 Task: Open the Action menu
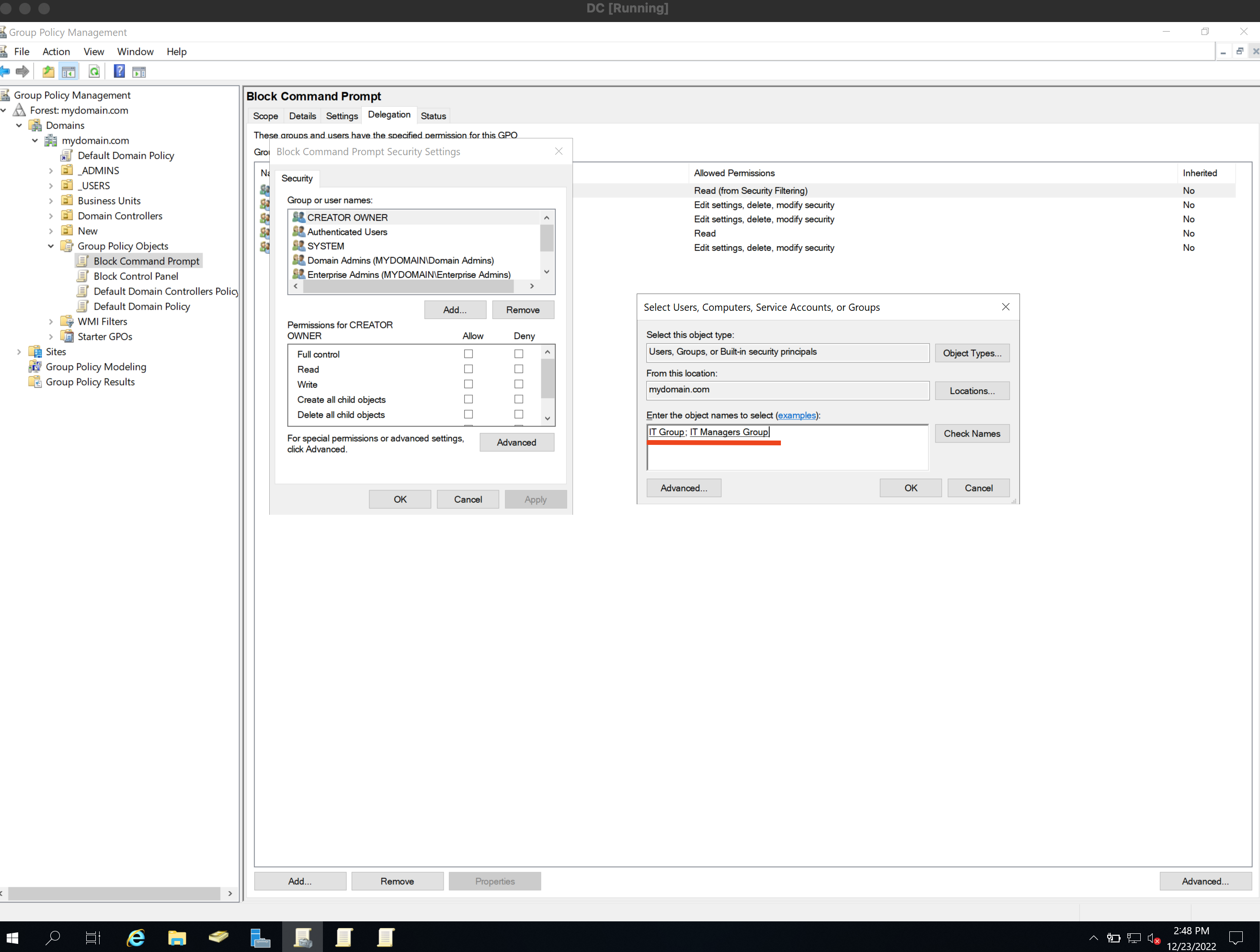click(x=56, y=52)
